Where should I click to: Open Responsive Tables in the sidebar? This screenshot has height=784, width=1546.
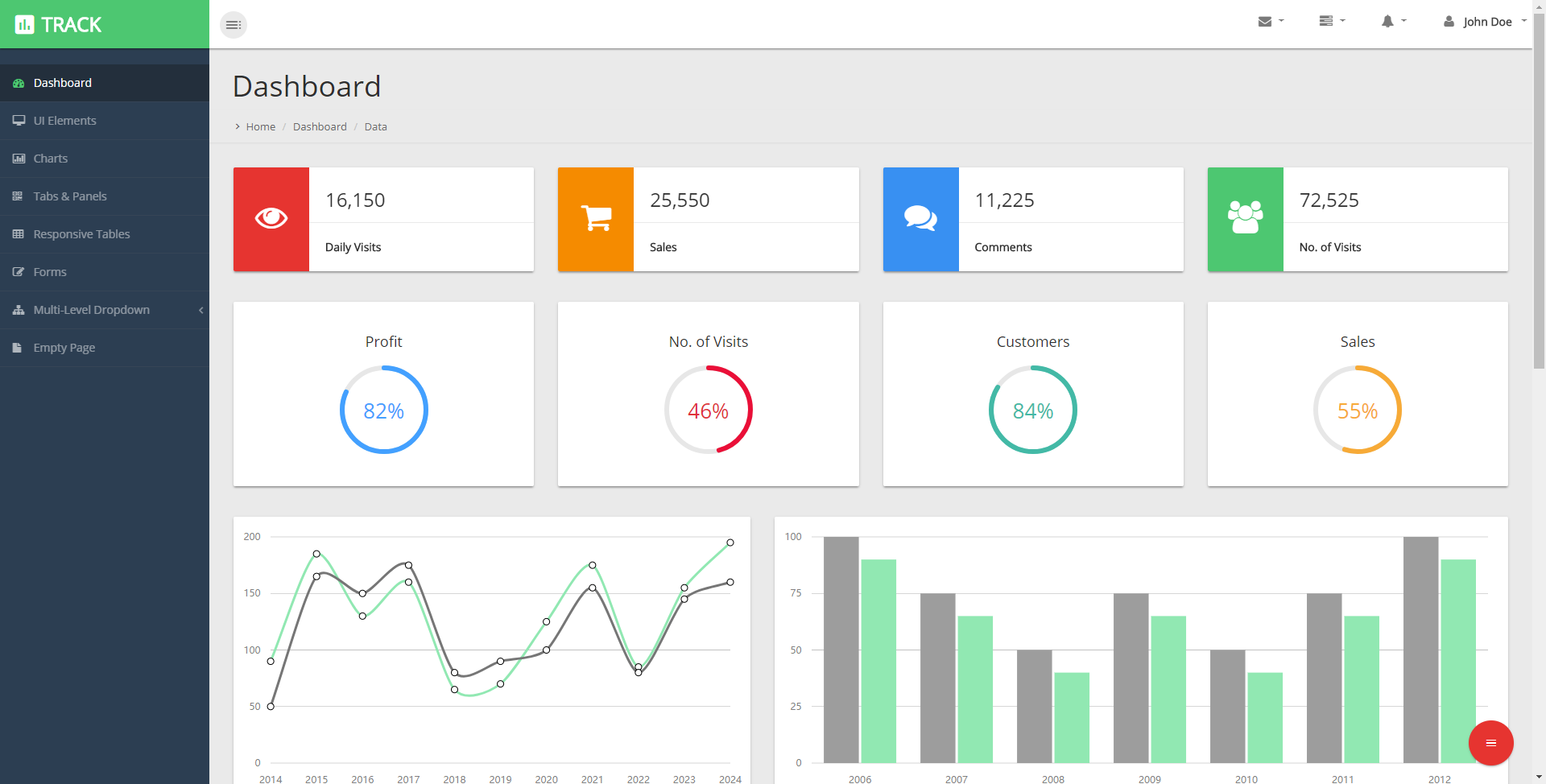coord(105,234)
